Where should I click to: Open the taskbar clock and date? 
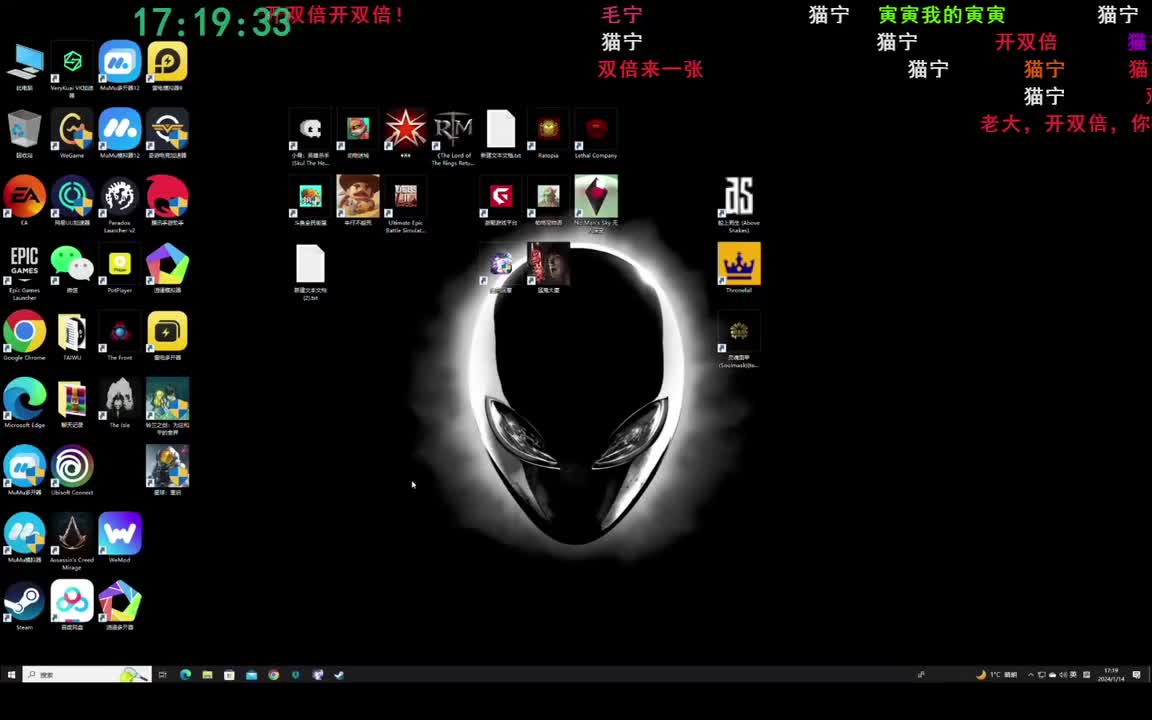(x=1111, y=674)
